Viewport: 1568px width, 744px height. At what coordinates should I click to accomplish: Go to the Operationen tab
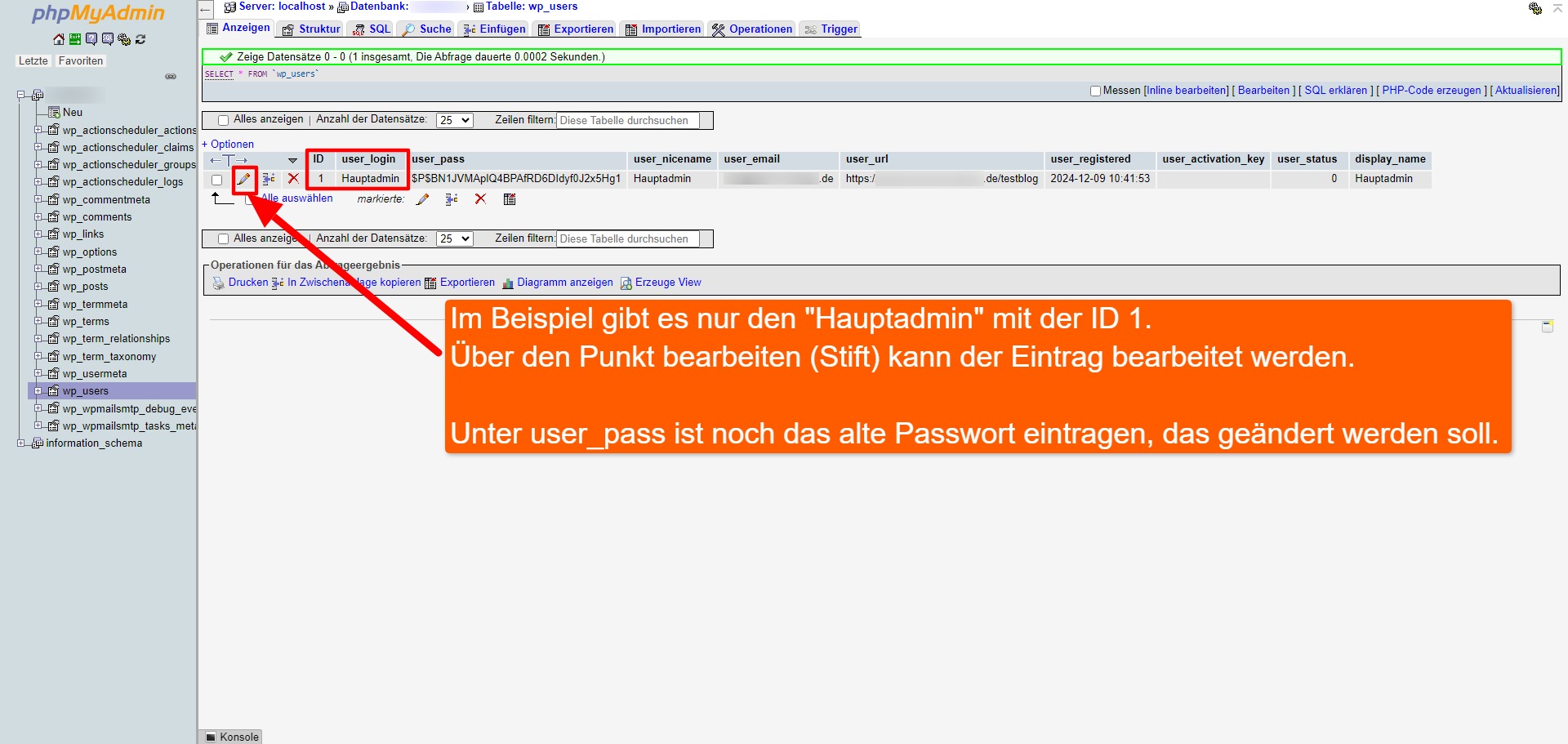751,29
